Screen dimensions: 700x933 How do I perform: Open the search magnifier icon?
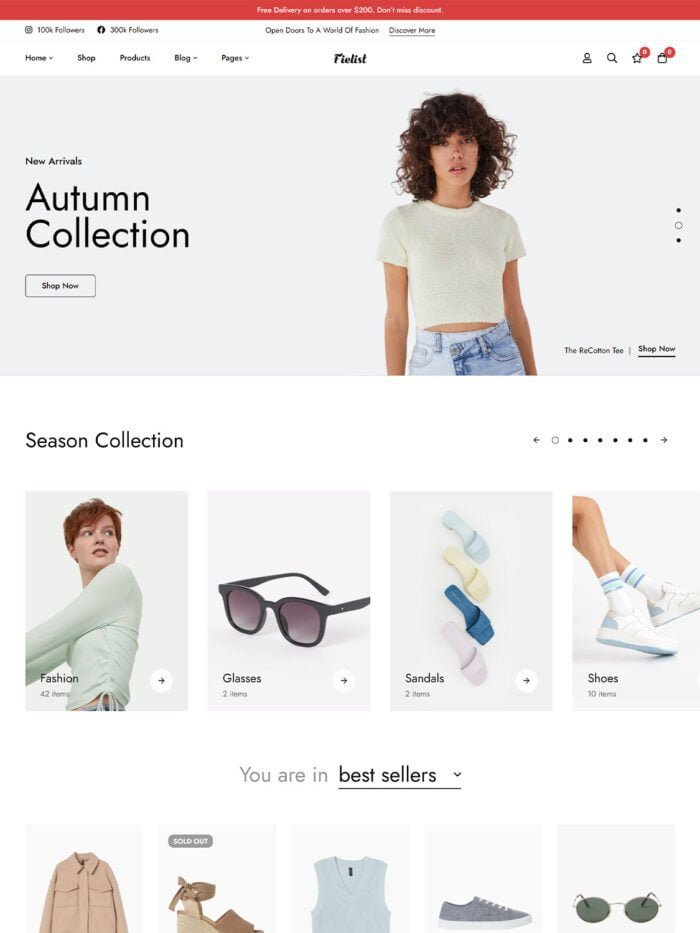tap(612, 58)
